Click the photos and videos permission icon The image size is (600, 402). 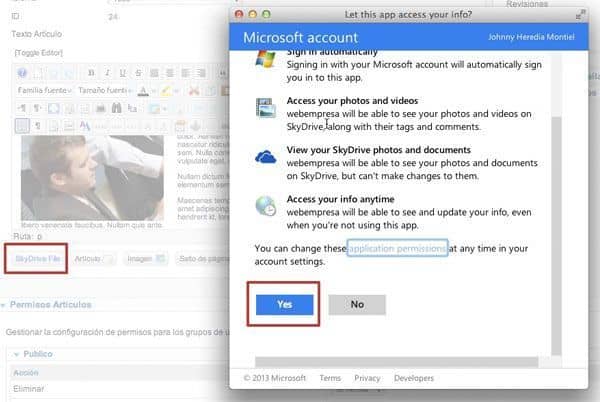coord(266,108)
